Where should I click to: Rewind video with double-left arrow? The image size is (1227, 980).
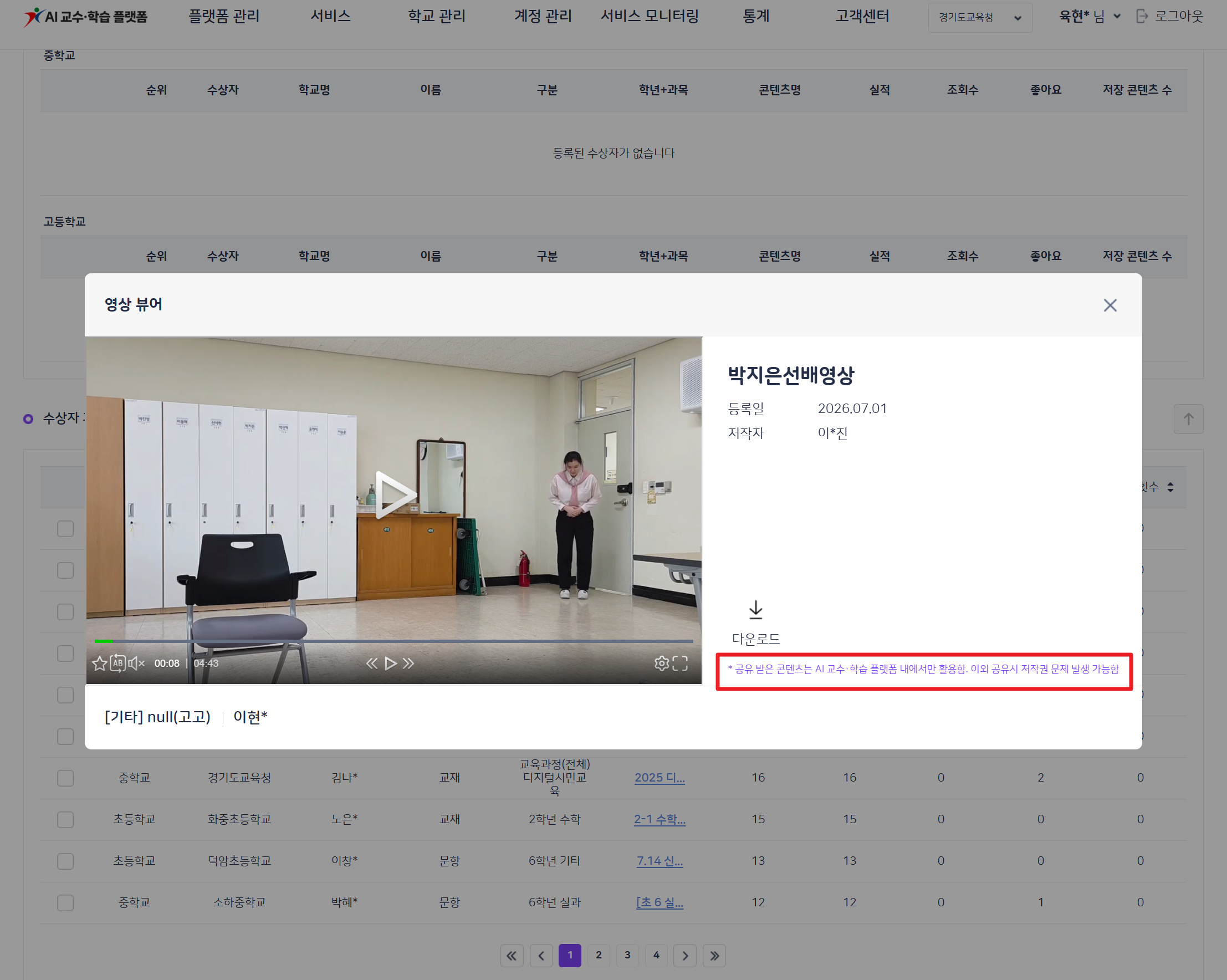pos(372,663)
